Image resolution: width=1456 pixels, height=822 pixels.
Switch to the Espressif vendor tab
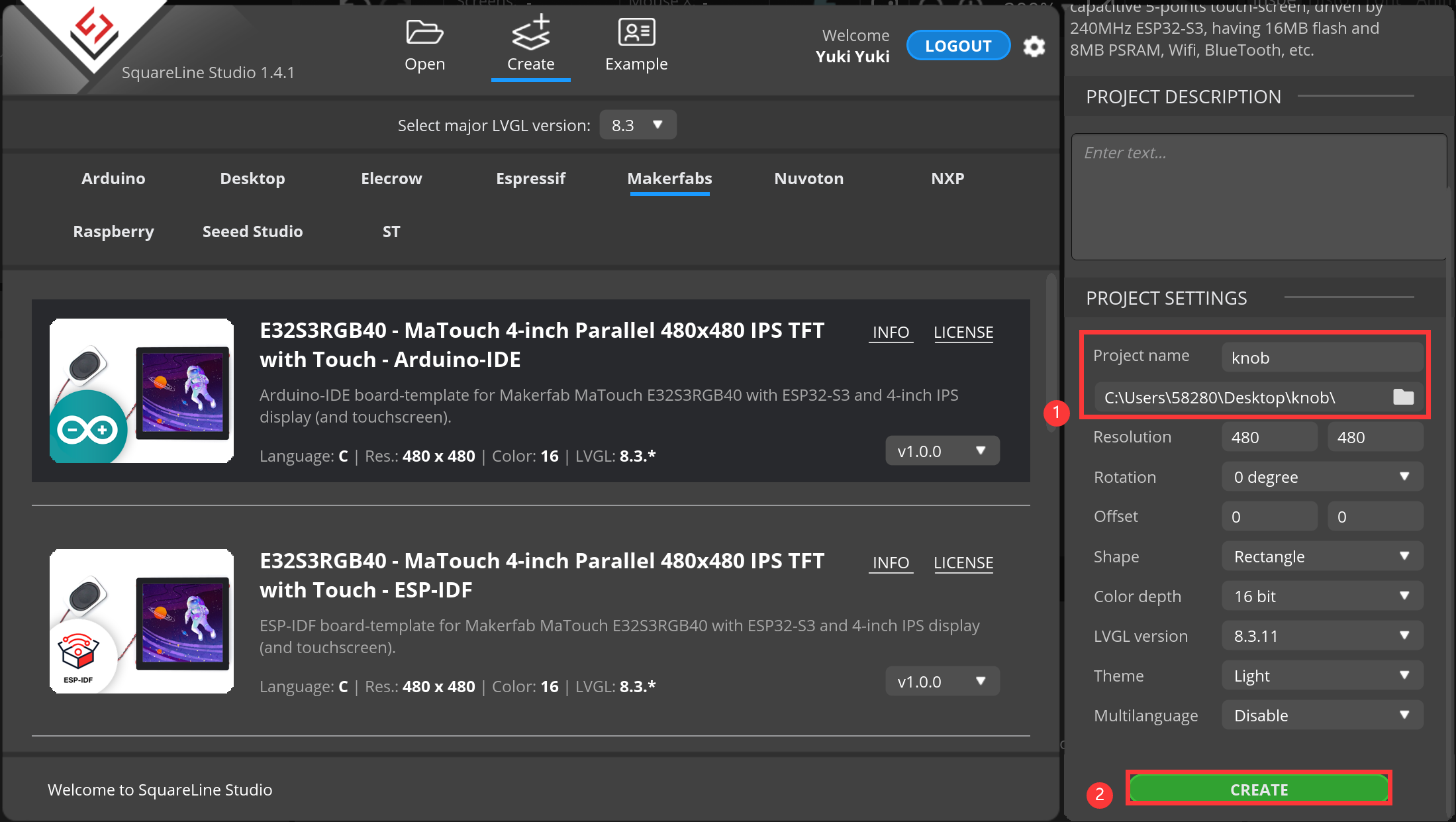point(530,178)
